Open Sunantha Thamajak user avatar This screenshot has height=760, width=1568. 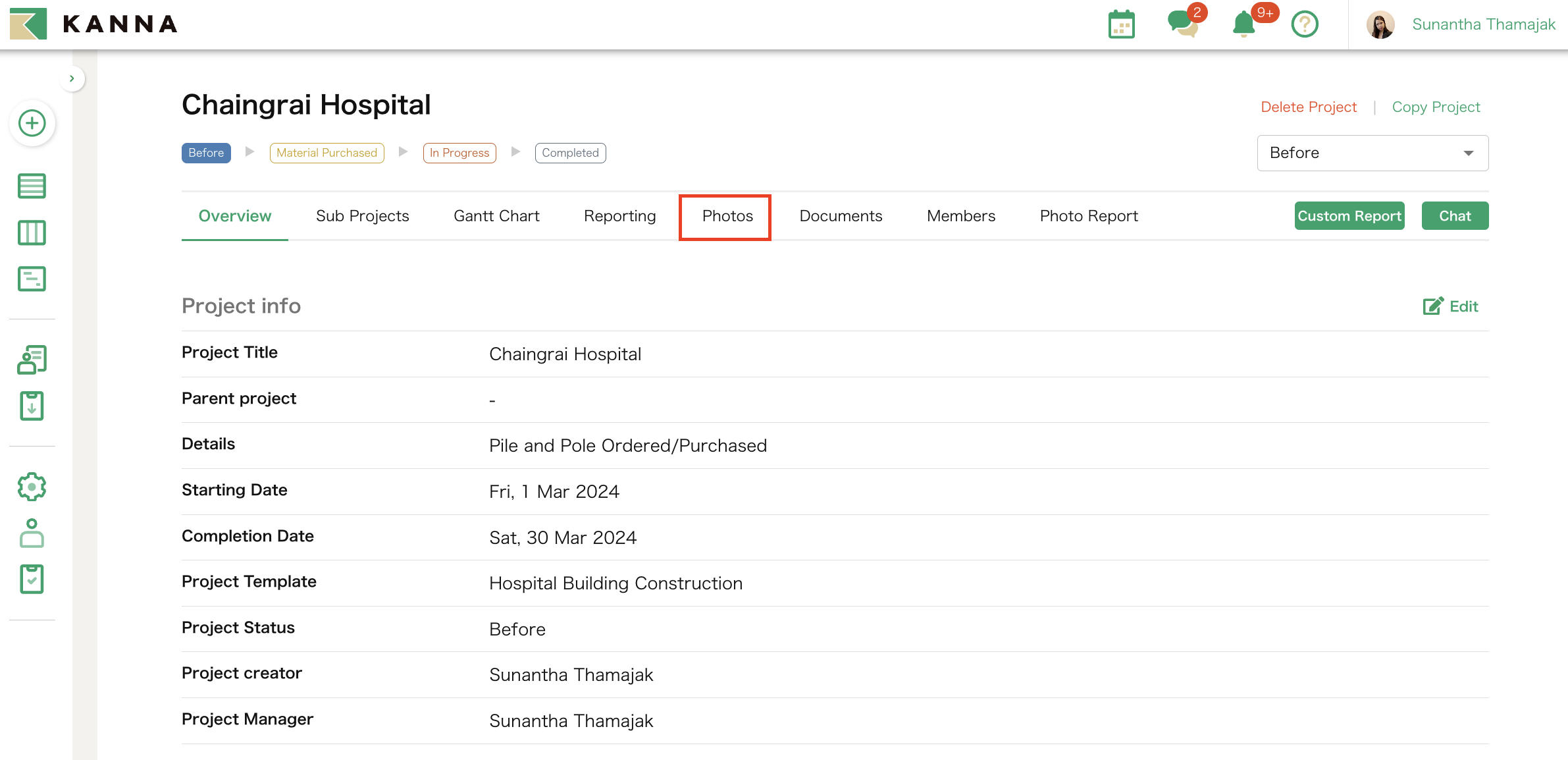[1380, 25]
